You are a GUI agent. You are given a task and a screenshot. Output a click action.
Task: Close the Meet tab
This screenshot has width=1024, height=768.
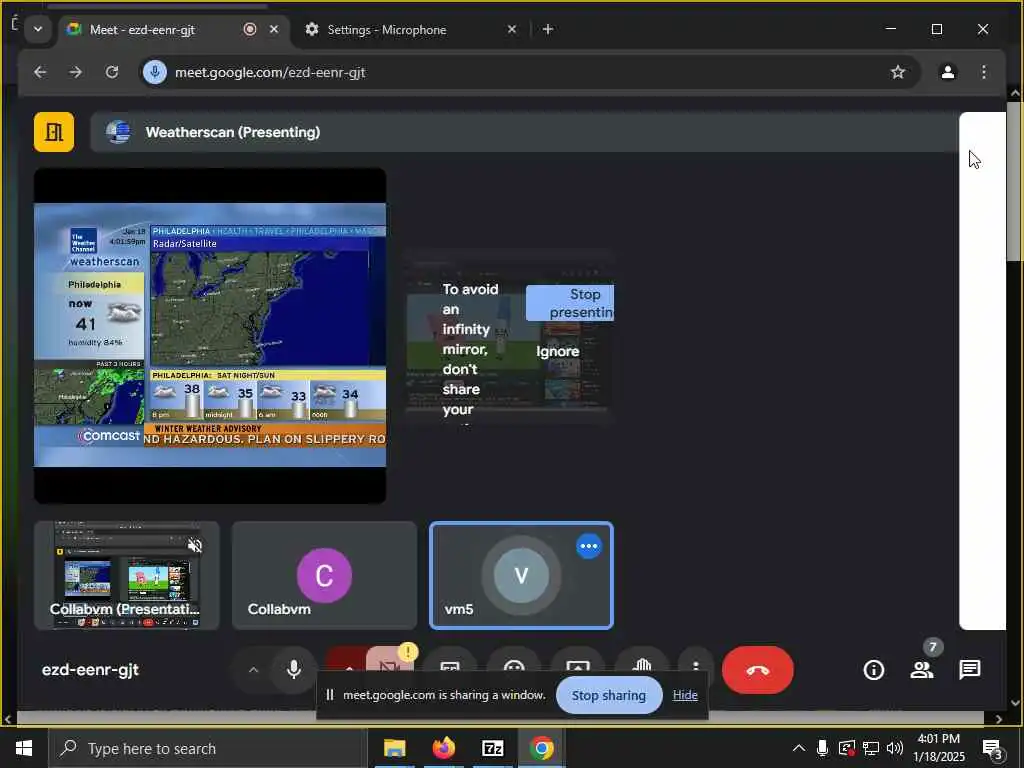pos(274,29)
